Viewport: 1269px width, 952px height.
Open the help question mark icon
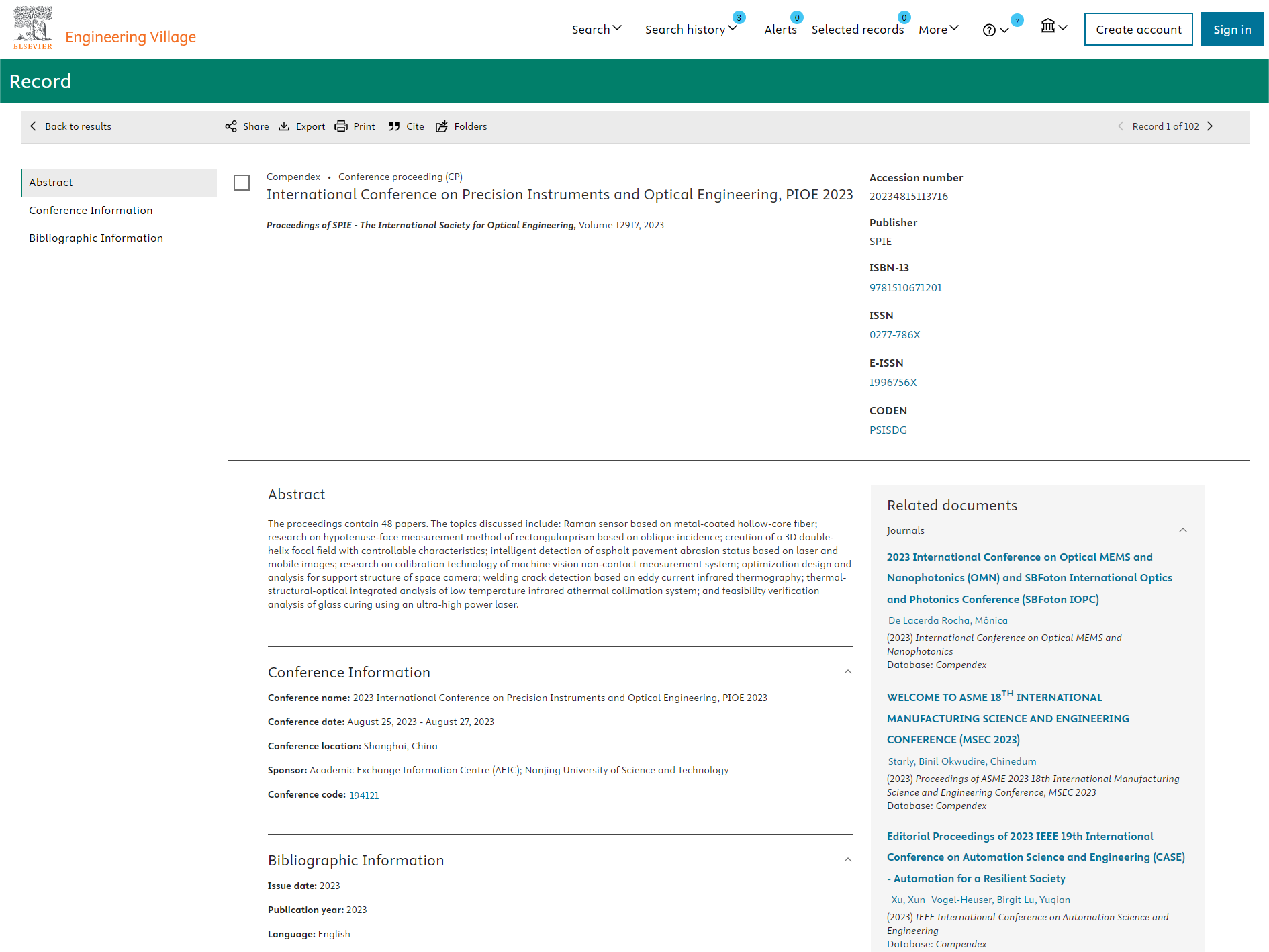pos(989,30)
